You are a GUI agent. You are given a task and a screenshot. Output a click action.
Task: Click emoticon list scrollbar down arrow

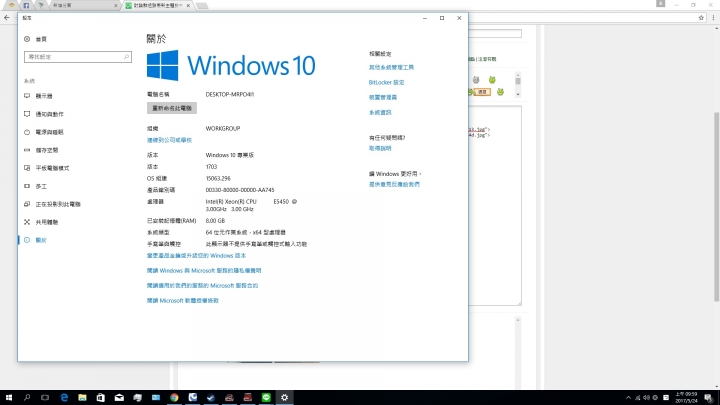point(518,94)
